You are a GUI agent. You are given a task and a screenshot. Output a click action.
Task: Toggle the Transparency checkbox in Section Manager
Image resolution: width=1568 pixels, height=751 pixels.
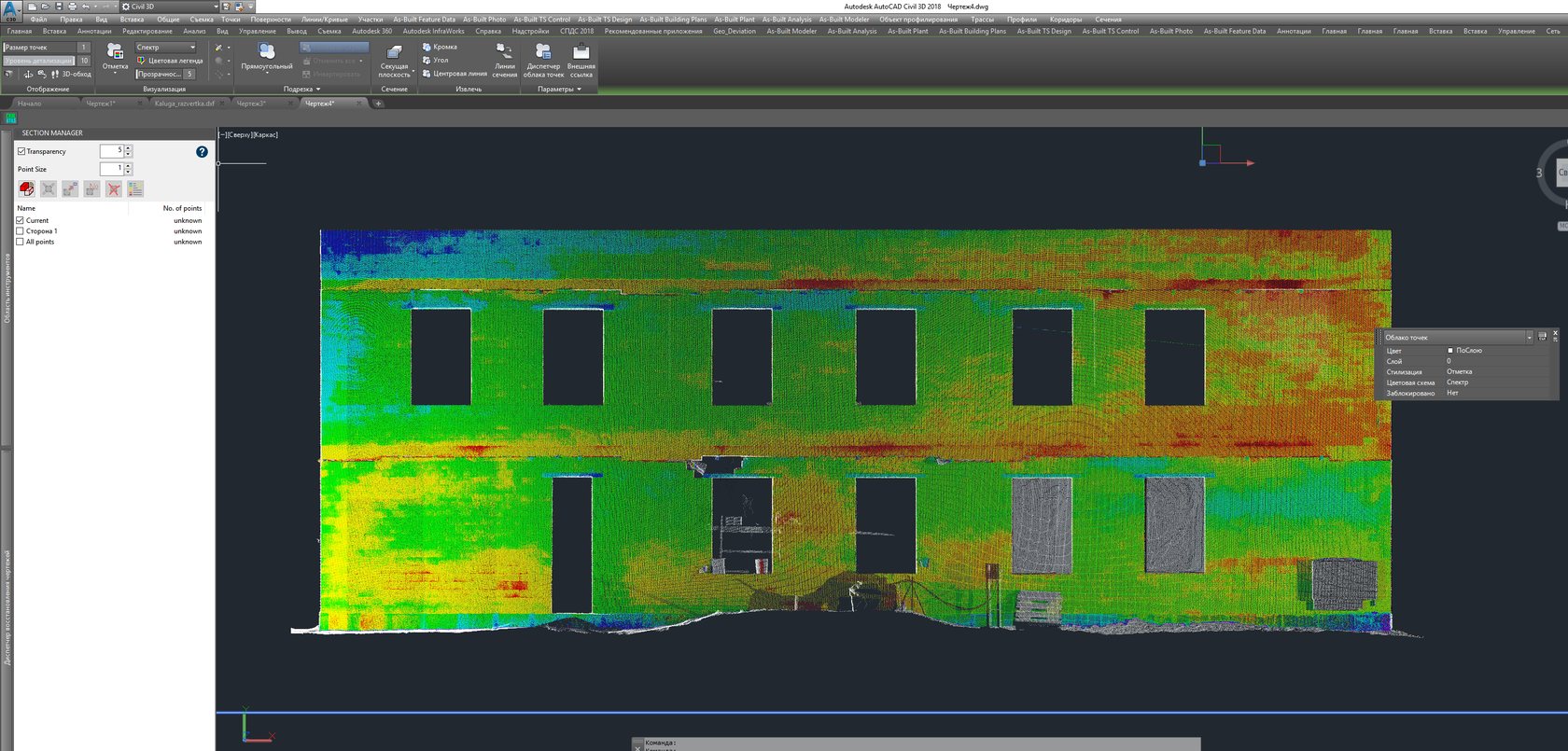pyautogui.click(x=21, y=151)
